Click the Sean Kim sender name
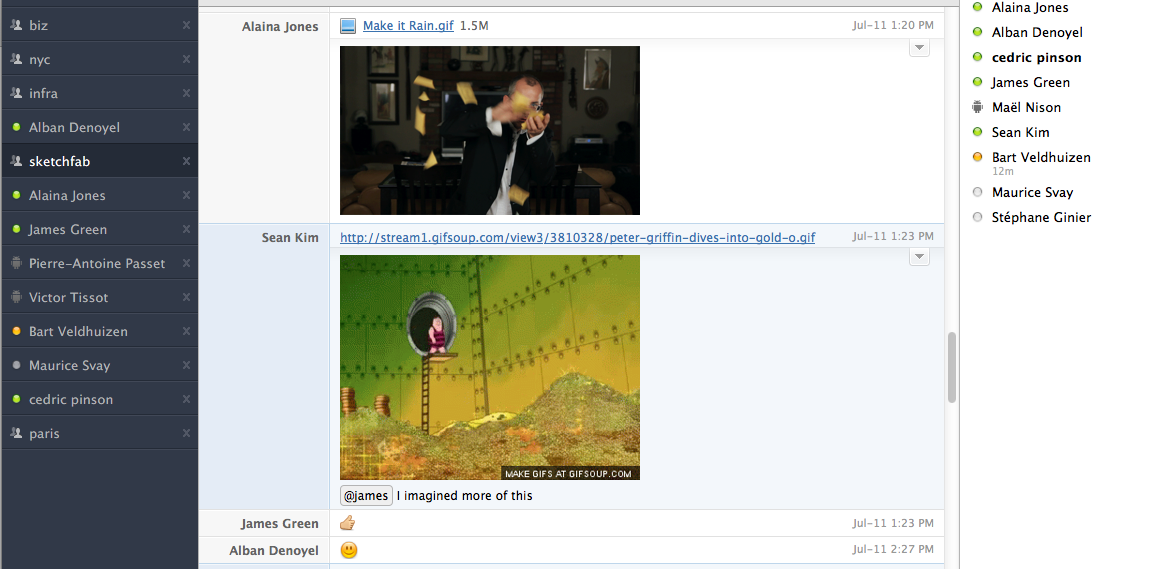The height and width of the screenshot is (569, 1154). (290, 237)
